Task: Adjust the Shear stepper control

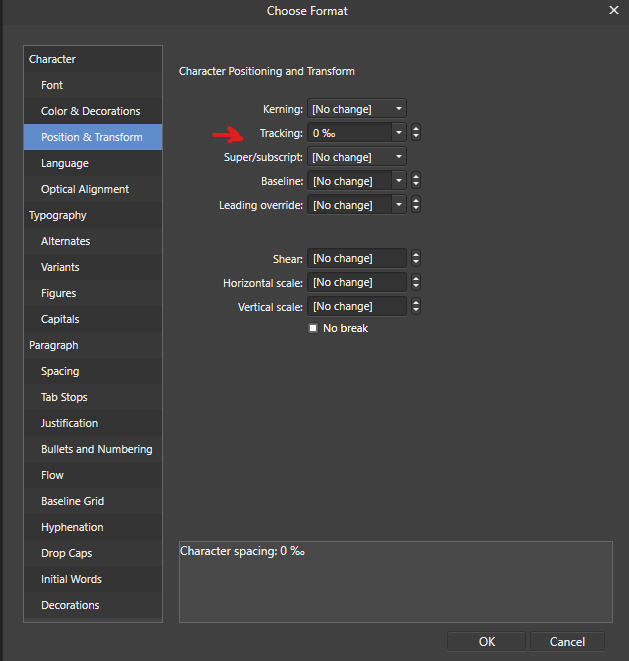Action: tap(416, 258)
